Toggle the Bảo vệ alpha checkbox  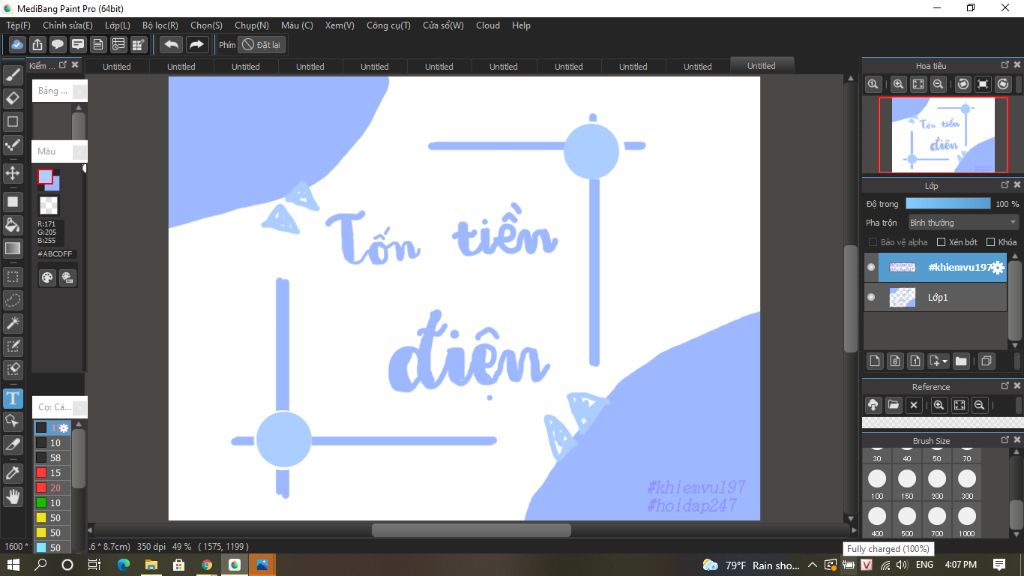point(872,242)
